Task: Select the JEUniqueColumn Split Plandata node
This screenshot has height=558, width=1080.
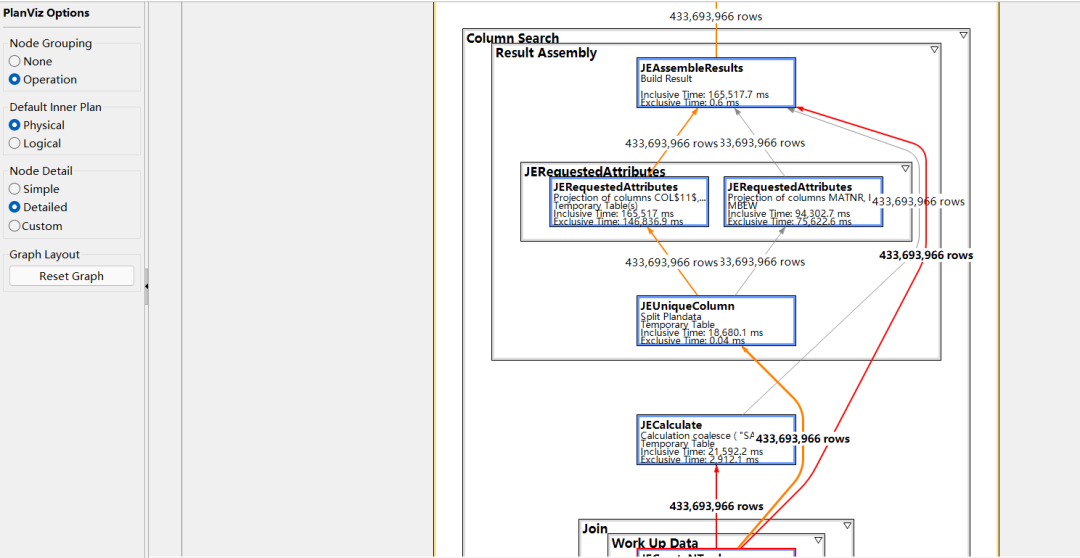Action: click(x=716, y=321)
